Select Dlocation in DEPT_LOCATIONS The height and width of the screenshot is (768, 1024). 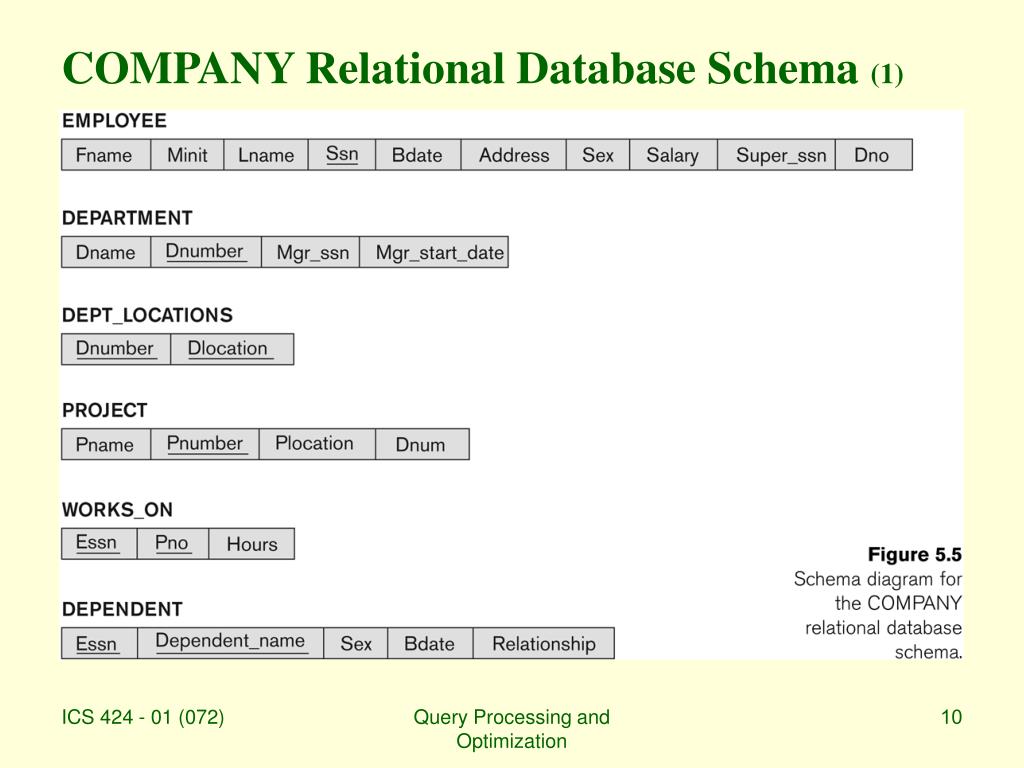[x=232, y=349]
